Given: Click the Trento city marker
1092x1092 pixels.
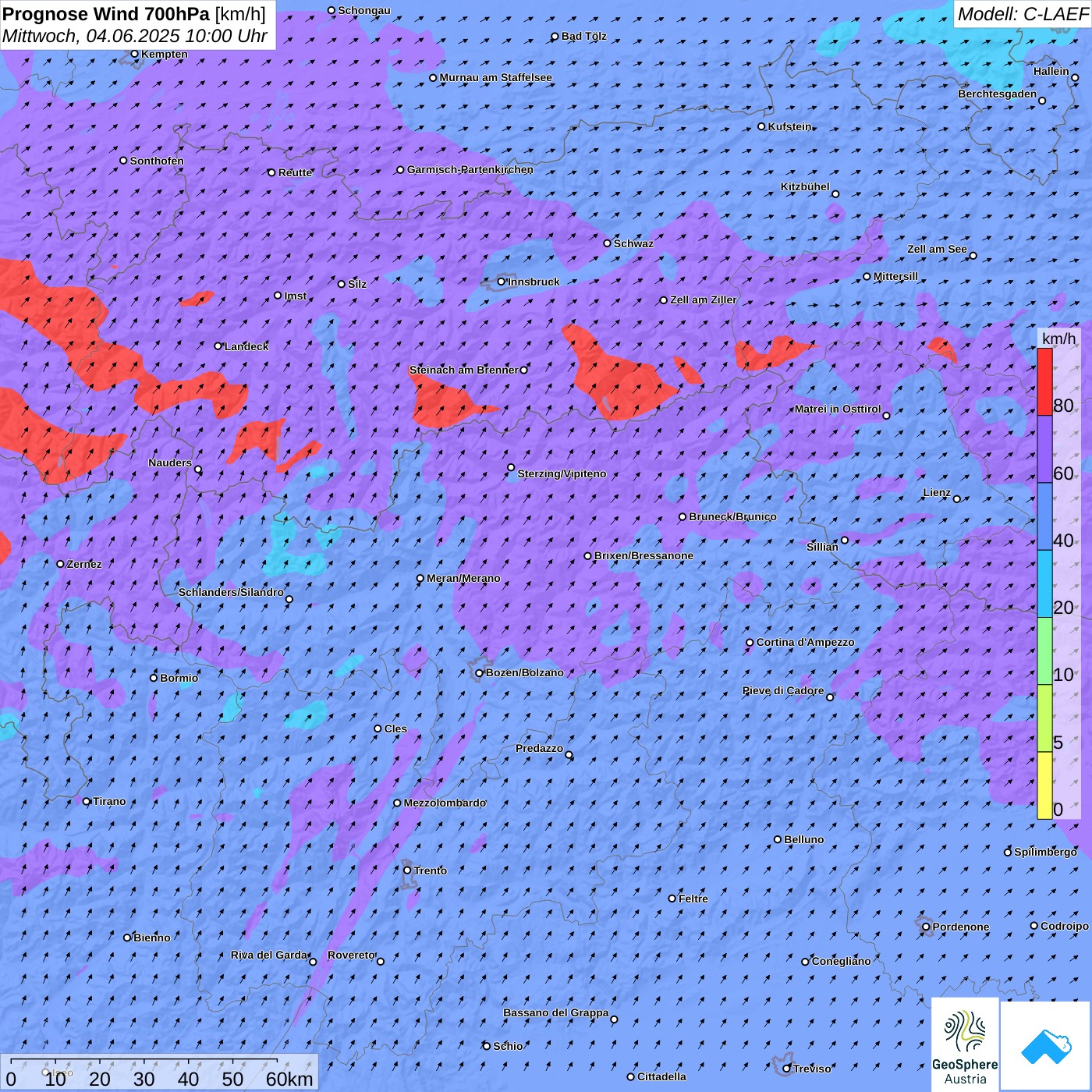Looking at the screenshot, I should tap(407, 870).
